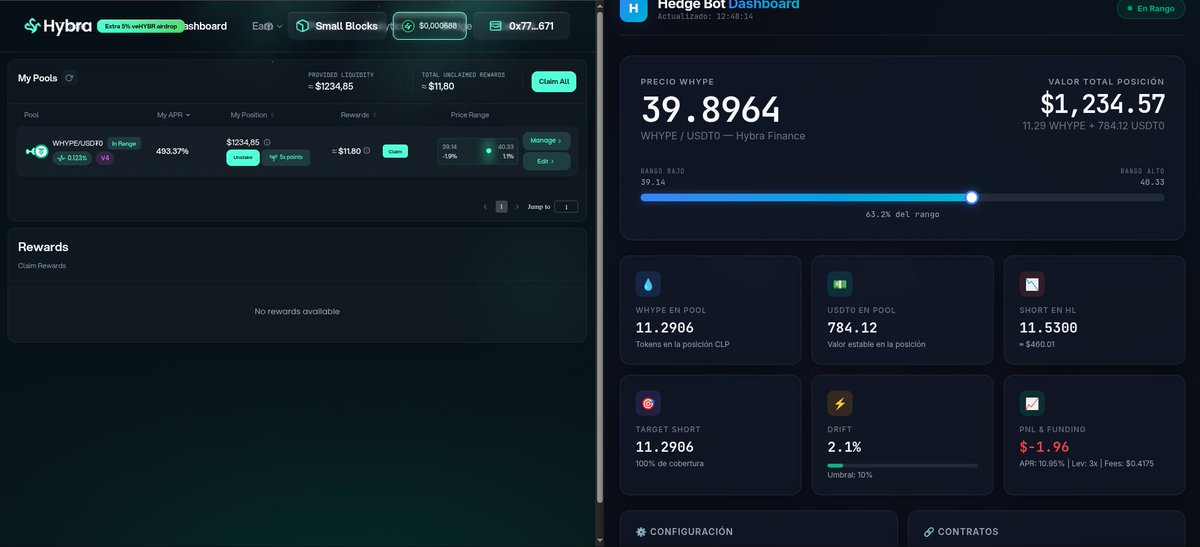This screenshot has height=547, width=1200.
Task: Click the info icon beside $11.80 rewards
Action: (x=367, y=151)
